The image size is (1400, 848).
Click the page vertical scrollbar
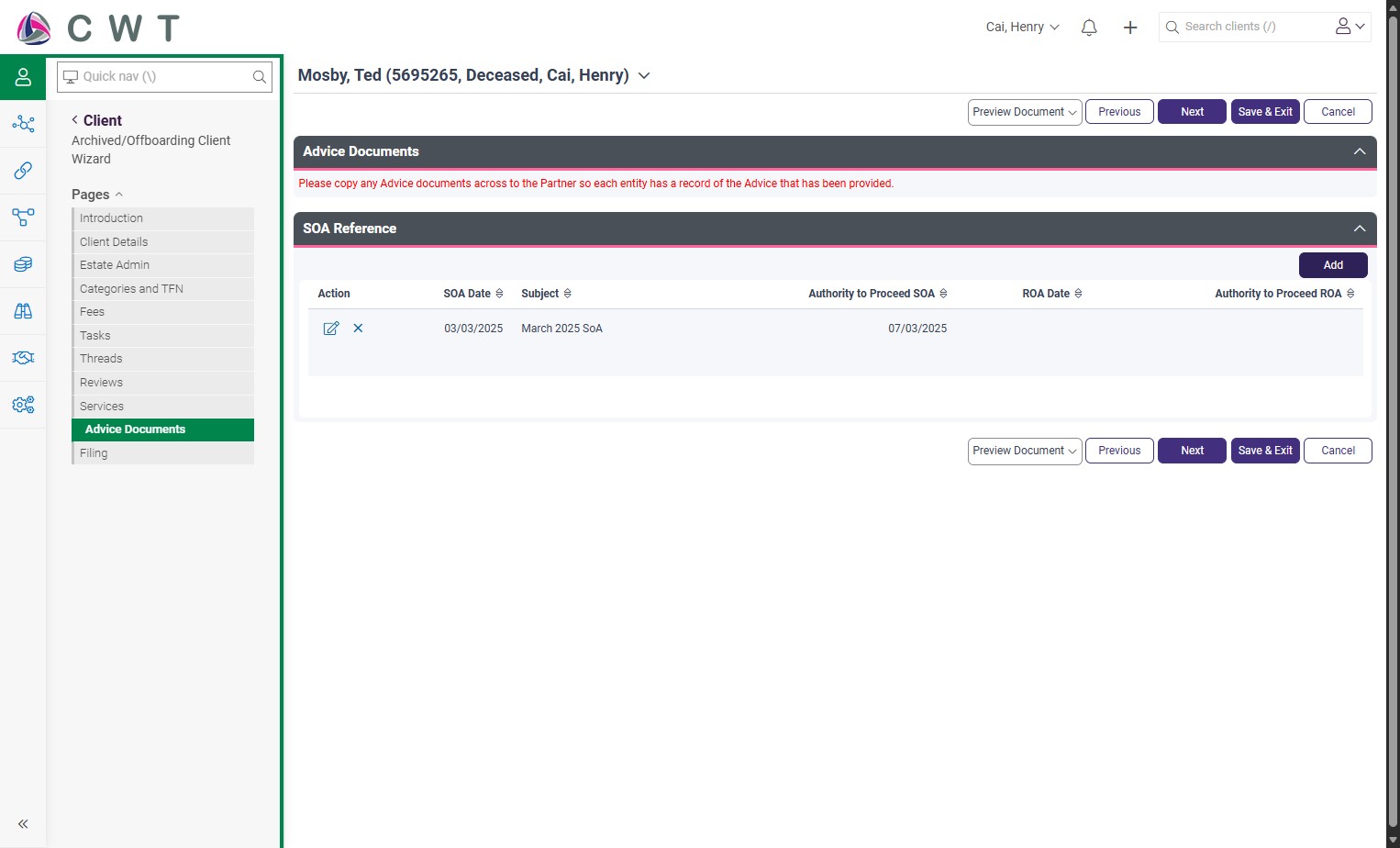coord(1393,424)
